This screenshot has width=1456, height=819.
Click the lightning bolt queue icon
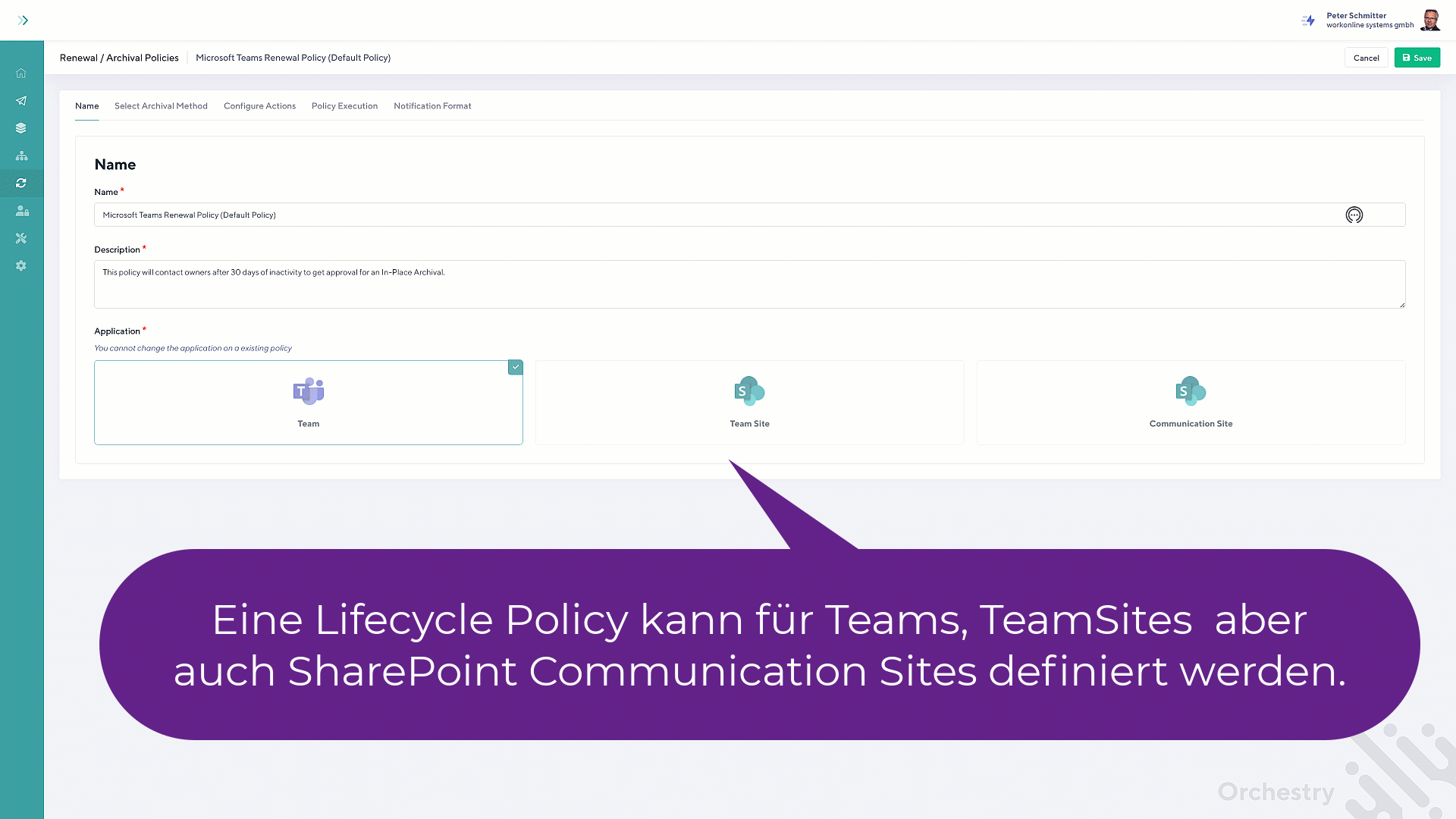tap(1308, 20)
